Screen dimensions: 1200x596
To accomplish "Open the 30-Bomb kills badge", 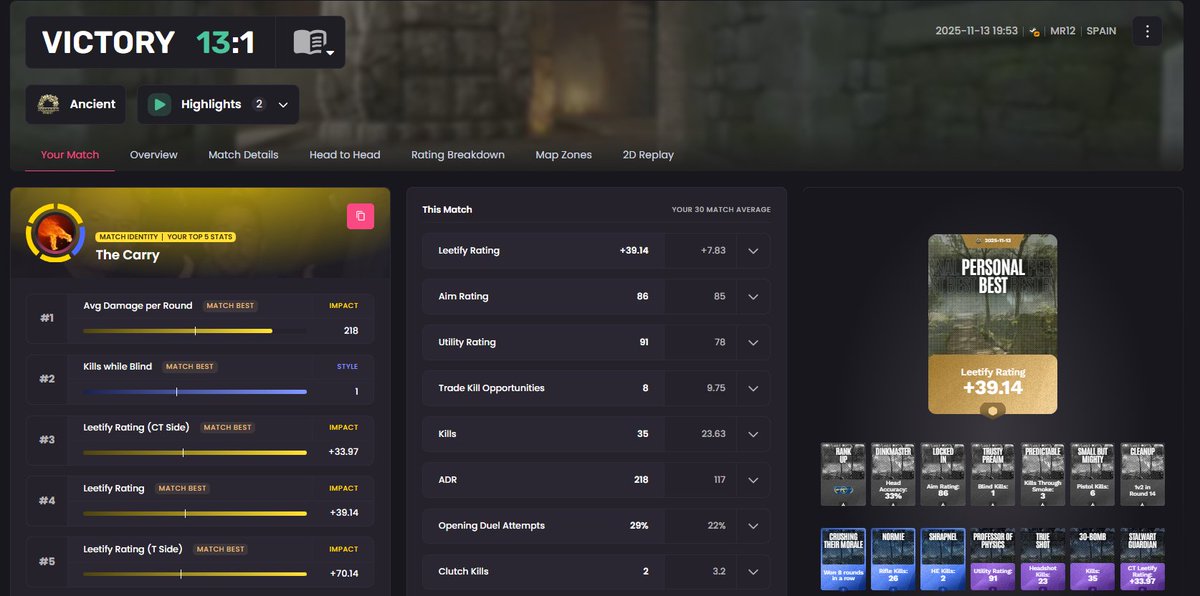I will point(1092,559).
